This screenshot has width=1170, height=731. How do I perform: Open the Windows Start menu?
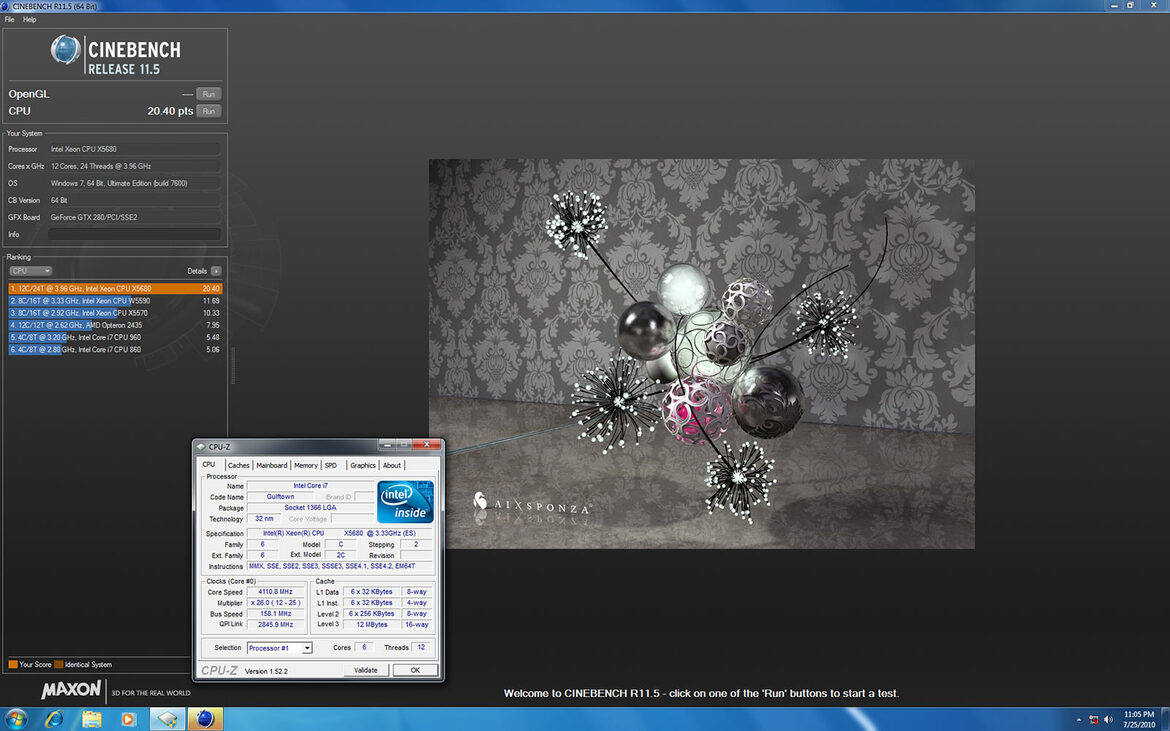pos(15,719)
